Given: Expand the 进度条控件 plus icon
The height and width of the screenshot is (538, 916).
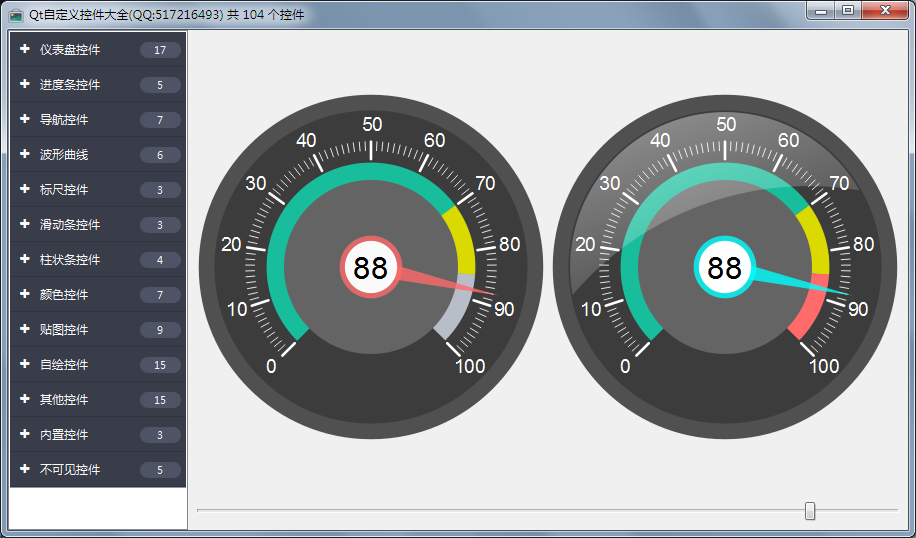Looking at the screenshot, I should tap(25, 84).
